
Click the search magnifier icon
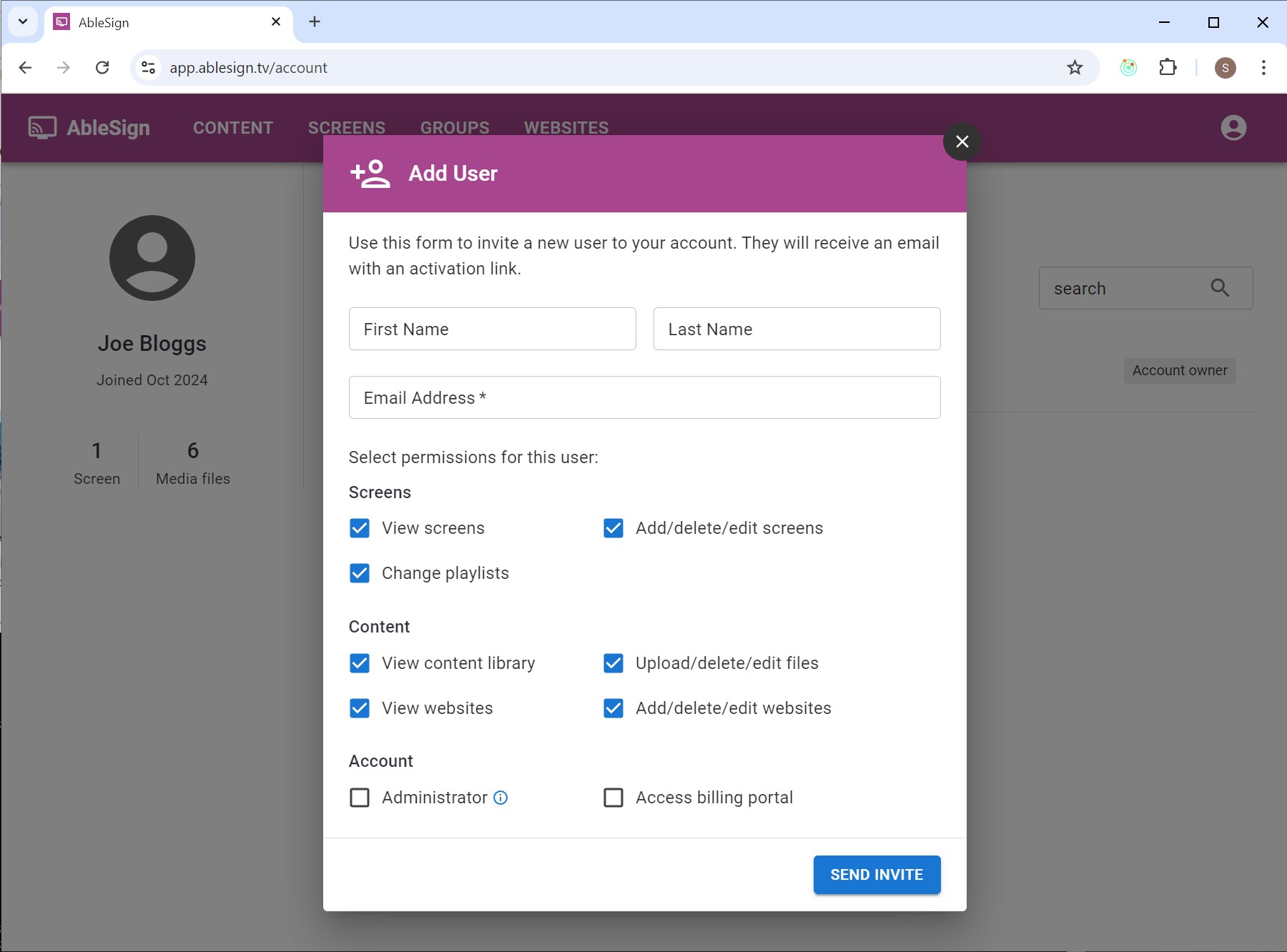[x=1221, y=288]
